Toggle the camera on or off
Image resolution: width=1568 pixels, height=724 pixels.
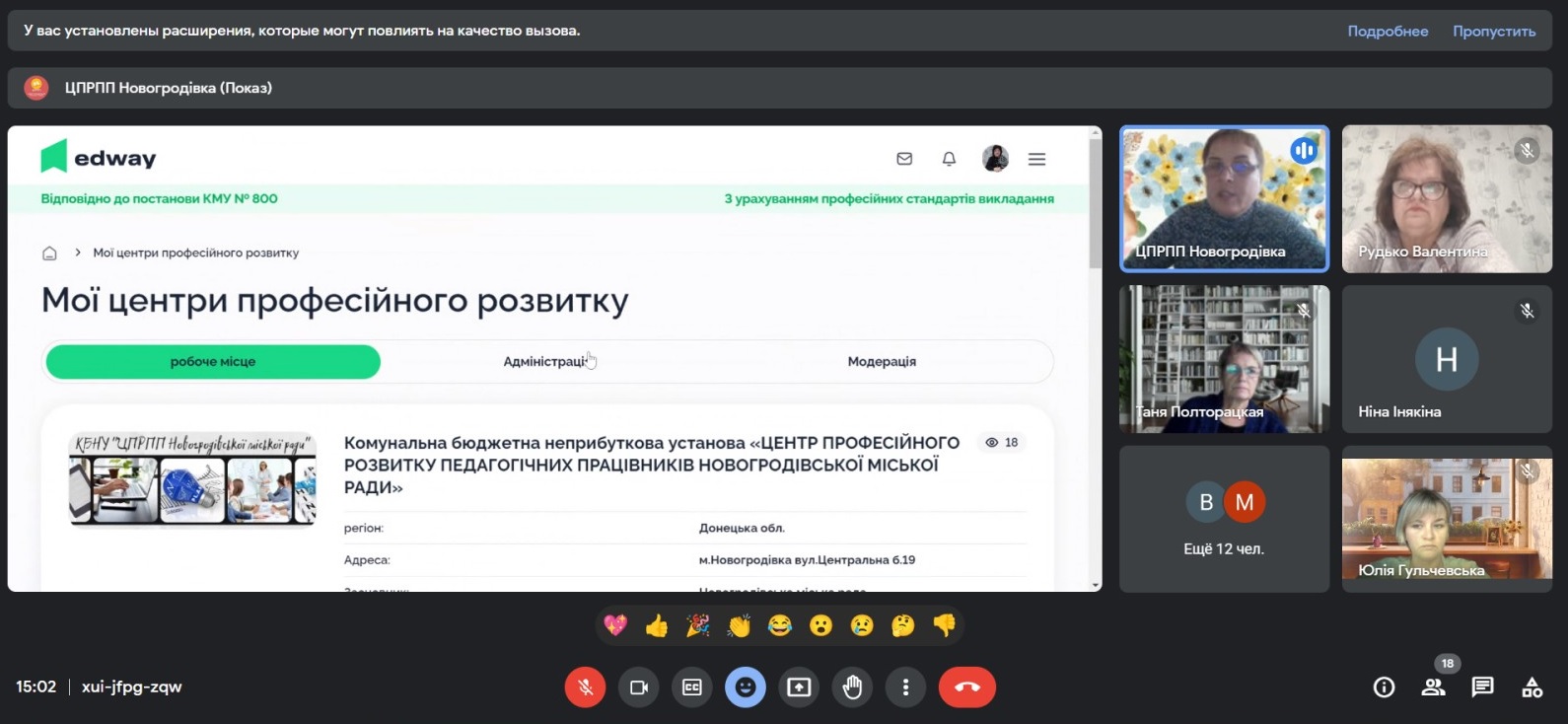[639, 688]
